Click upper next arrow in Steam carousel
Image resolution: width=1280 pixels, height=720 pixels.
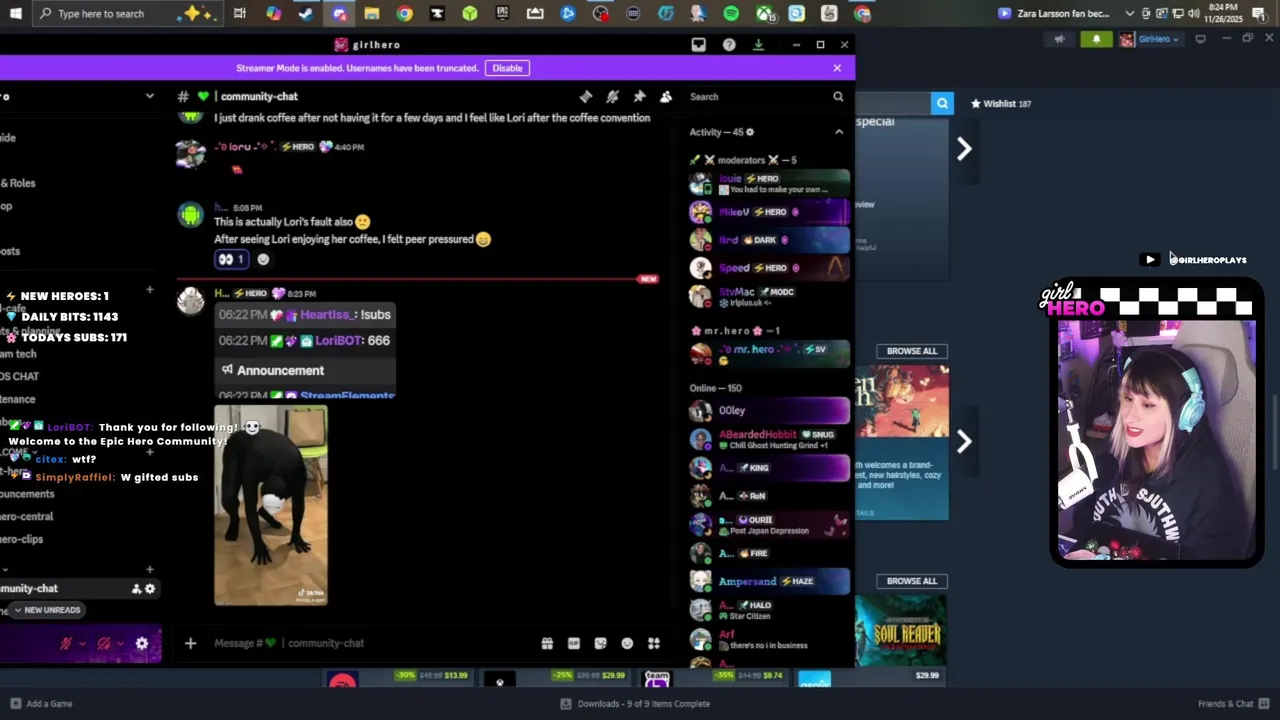[x=964, y=149]
